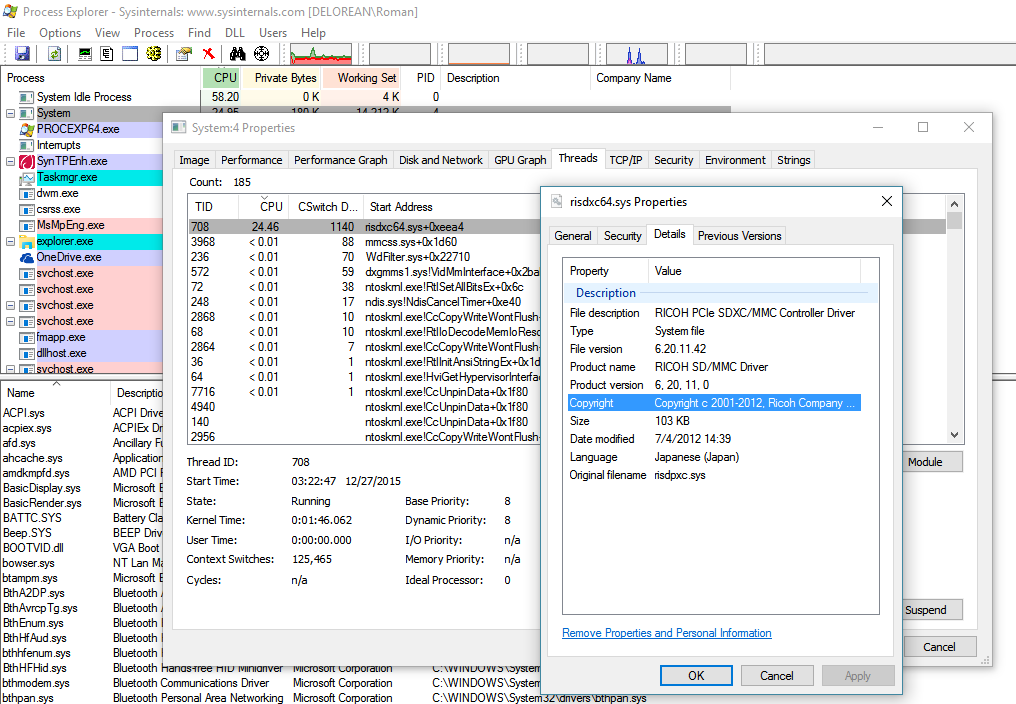This screenshot has height=704, width=1016.
Task: Open the process Properties toolbar icon
Action: click(184, 54)
